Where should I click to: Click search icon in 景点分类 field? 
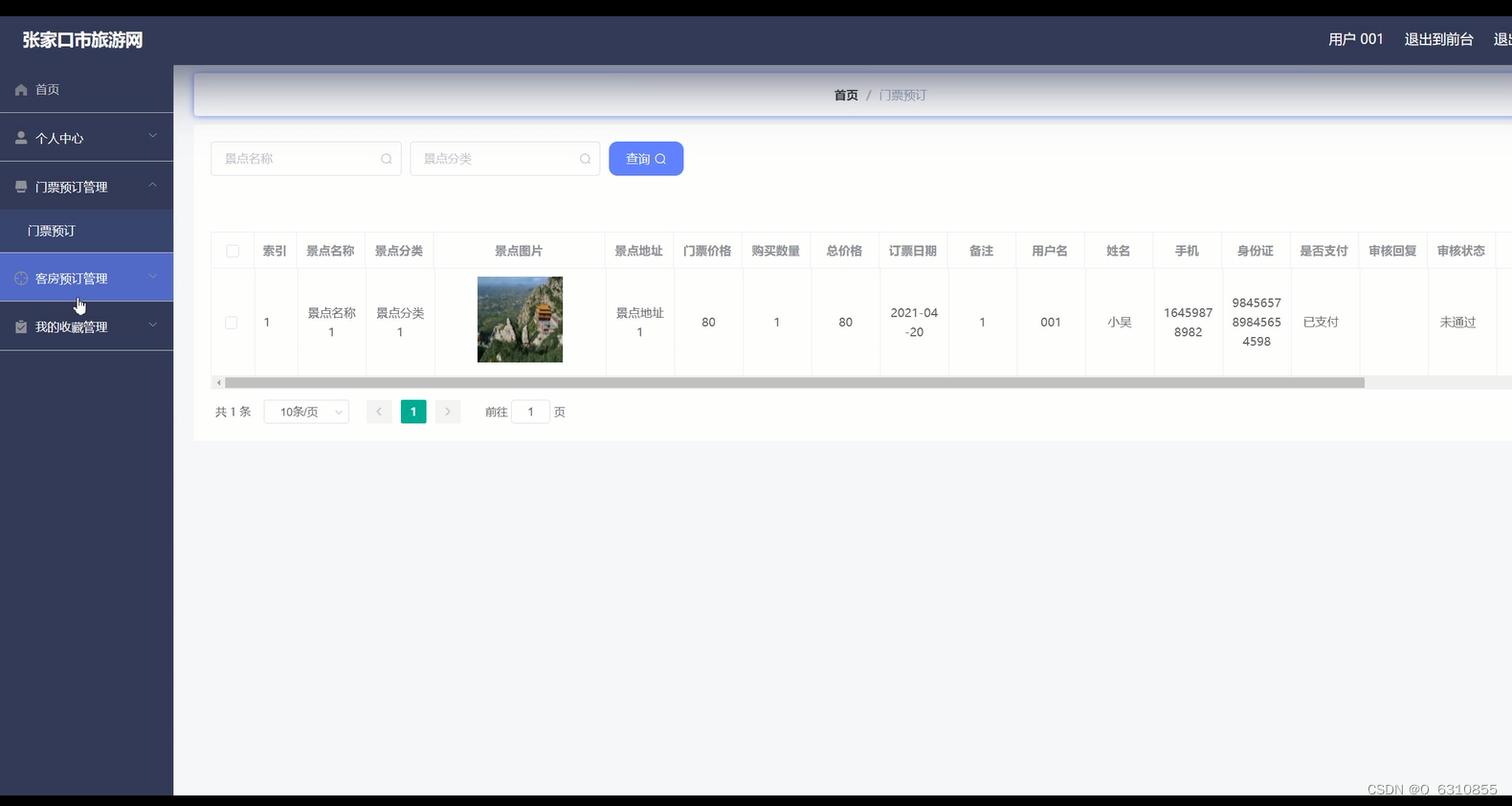click(x=585, y=159)
